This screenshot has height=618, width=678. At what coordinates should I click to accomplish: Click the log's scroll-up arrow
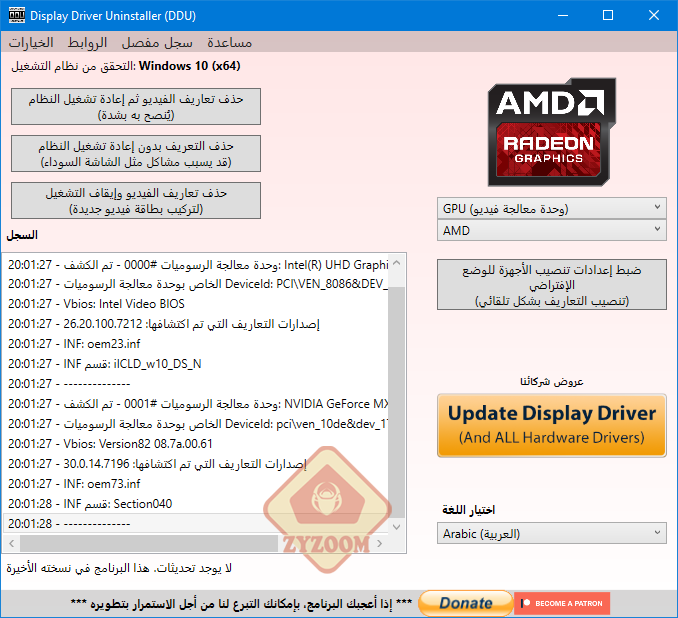pos(397,263)
